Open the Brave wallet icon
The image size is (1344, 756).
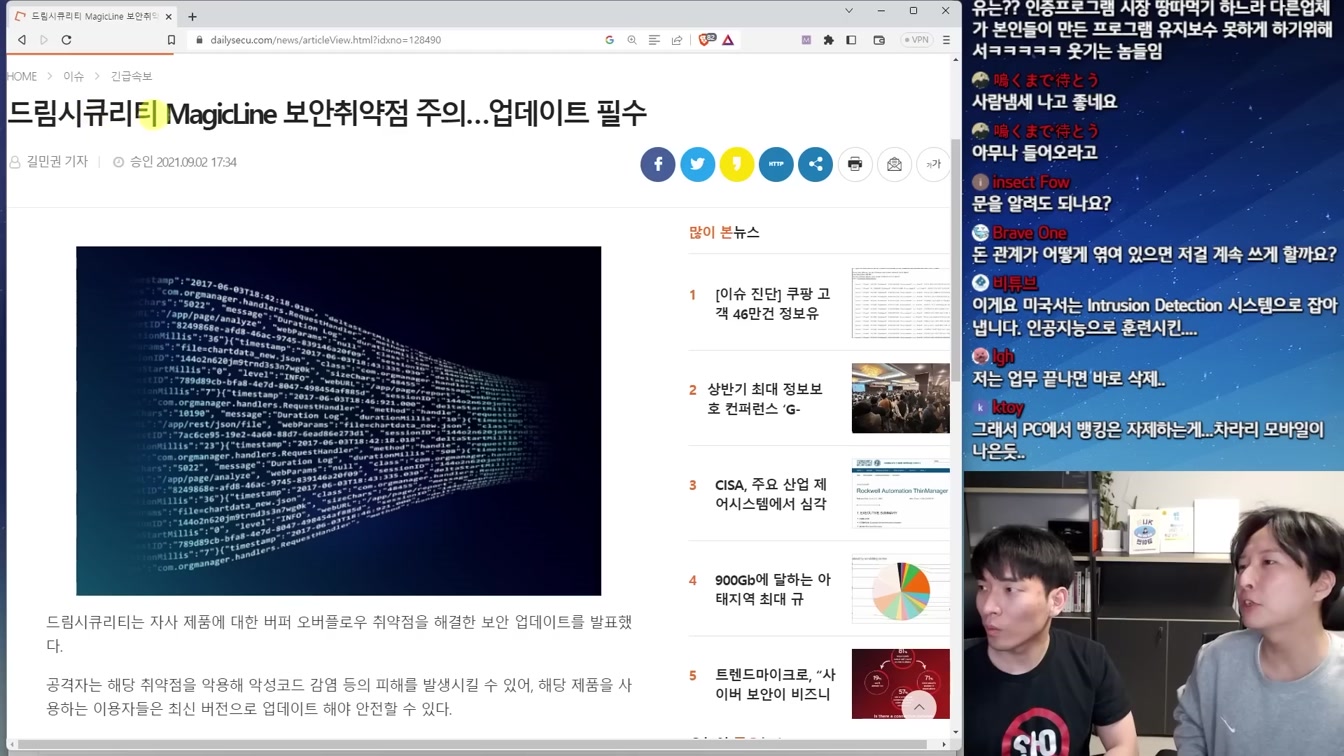pyautogui.click(x=879, y=40)
